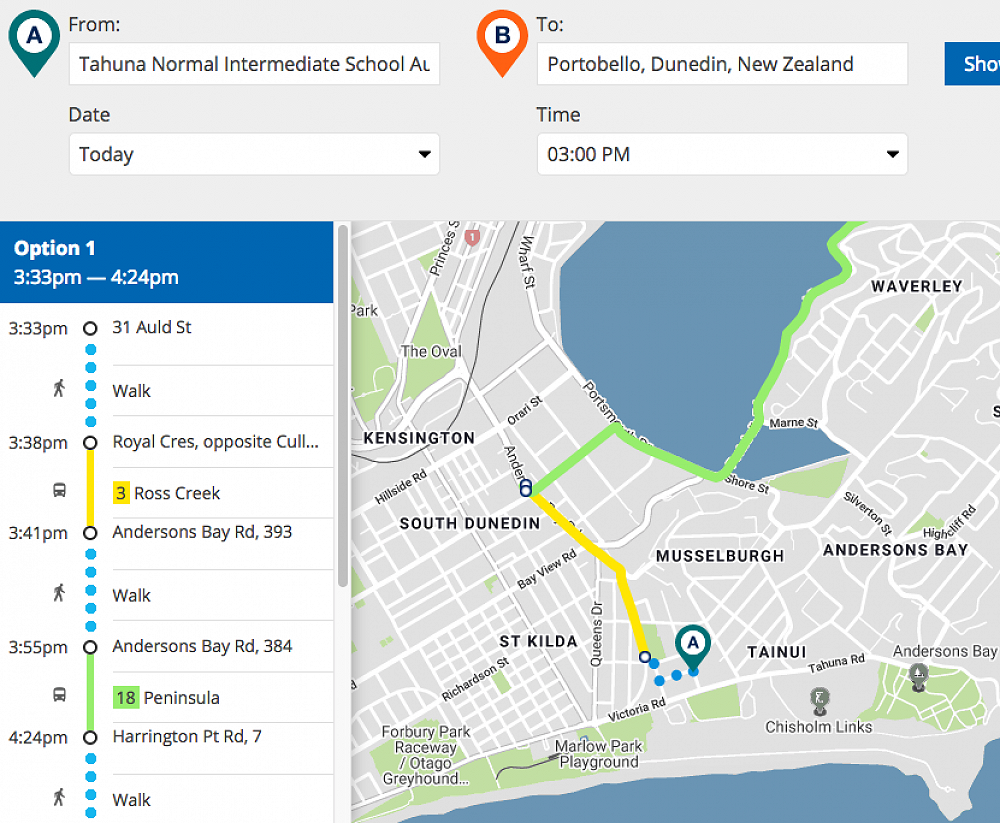Viewport: 1000px width, 823px height.
Task: Click walking icon below 31 Auld St
Action: [60, 390]
